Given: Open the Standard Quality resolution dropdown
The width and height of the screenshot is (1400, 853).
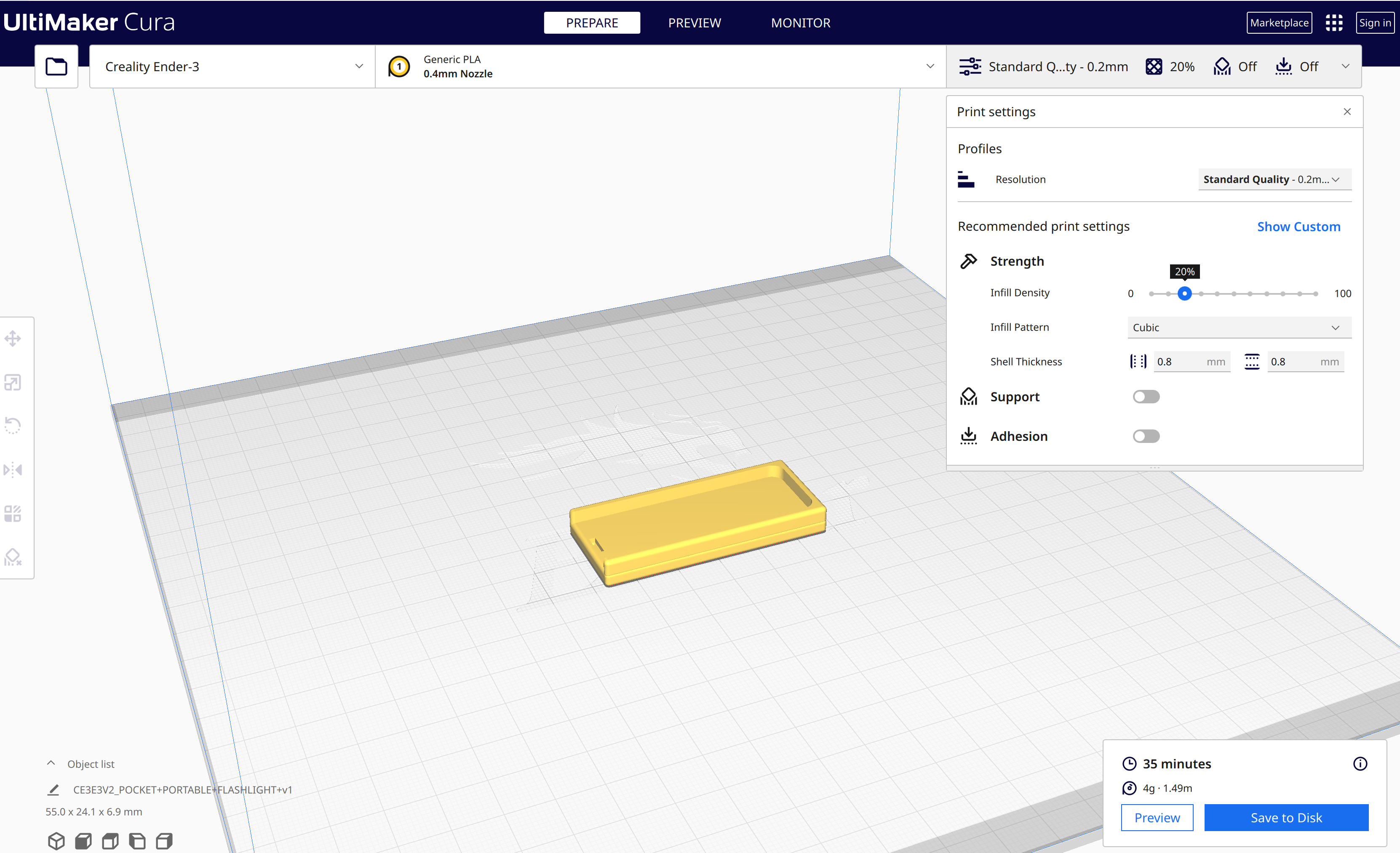Looking at the screenshot, I should (x=1274, y=179).
